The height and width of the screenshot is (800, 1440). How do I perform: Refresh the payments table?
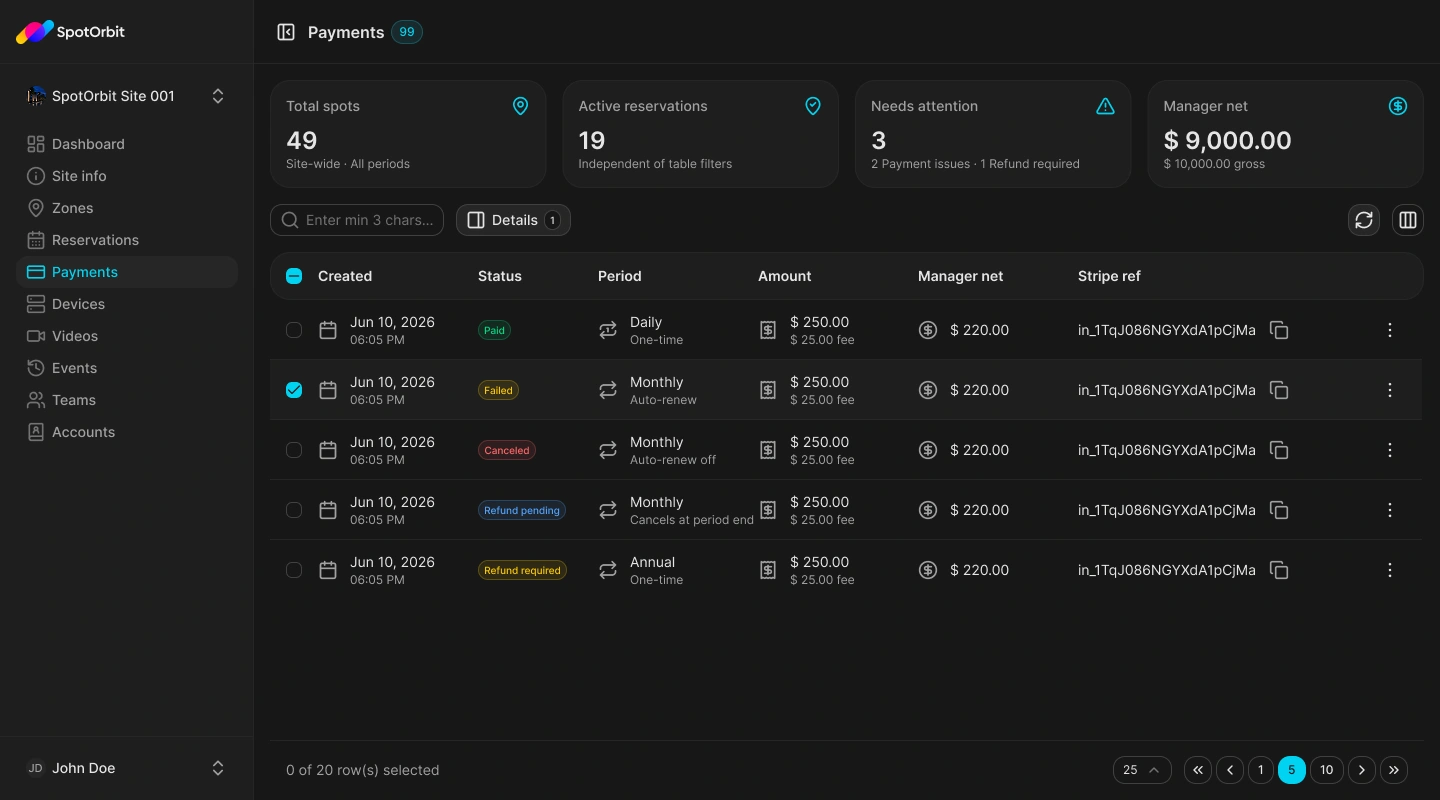pos(1364,220)
